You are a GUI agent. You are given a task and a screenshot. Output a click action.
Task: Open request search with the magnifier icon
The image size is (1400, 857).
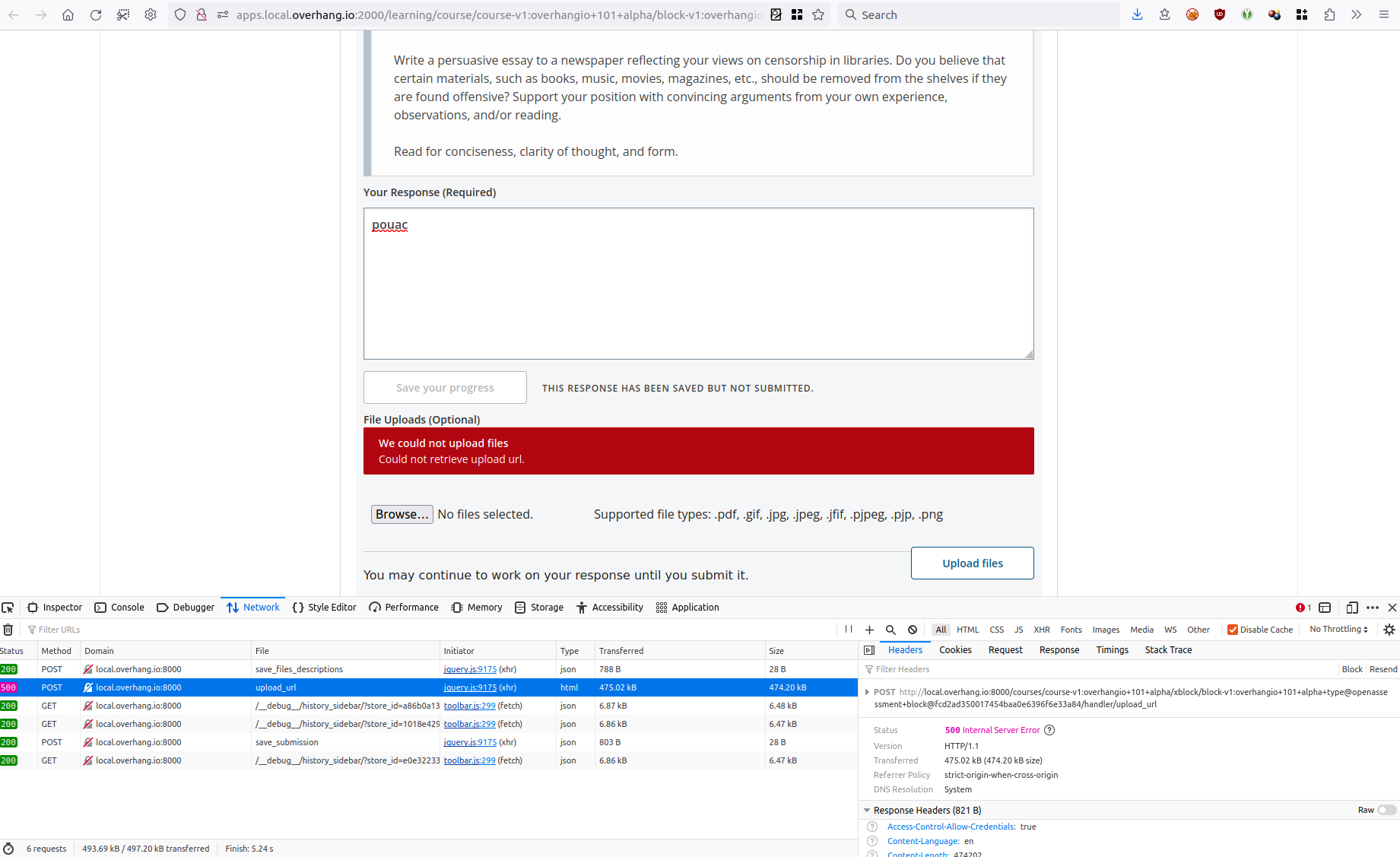(890, 630)
